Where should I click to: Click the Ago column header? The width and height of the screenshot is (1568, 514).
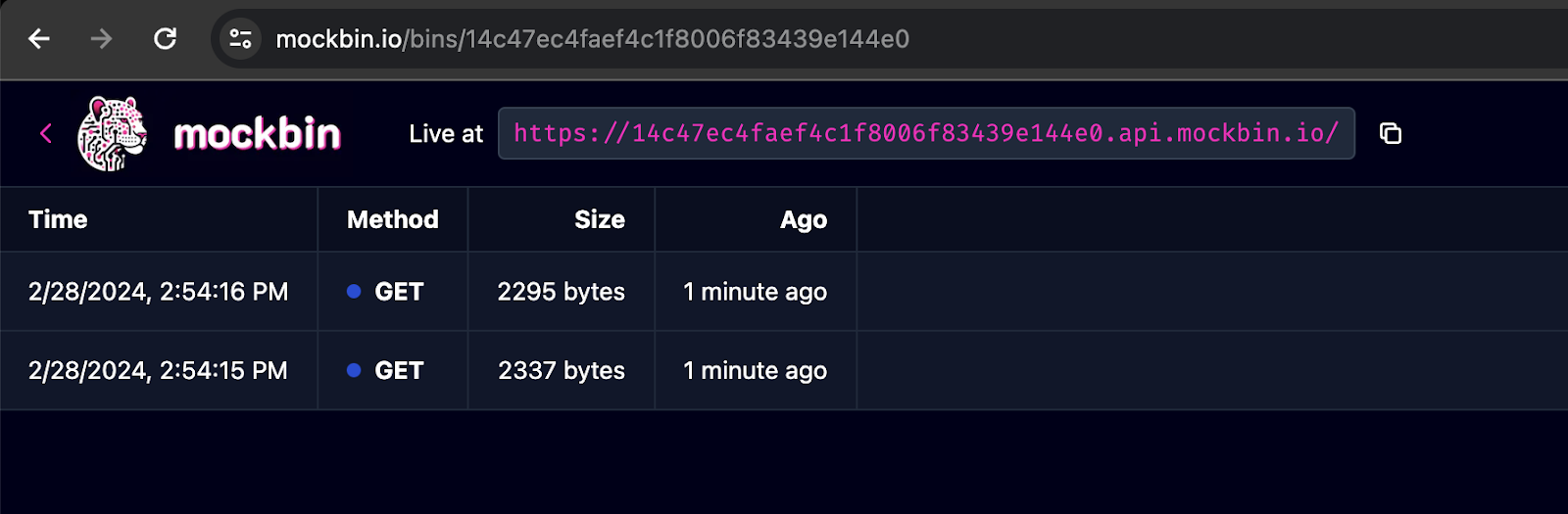(x=804, y=219)
